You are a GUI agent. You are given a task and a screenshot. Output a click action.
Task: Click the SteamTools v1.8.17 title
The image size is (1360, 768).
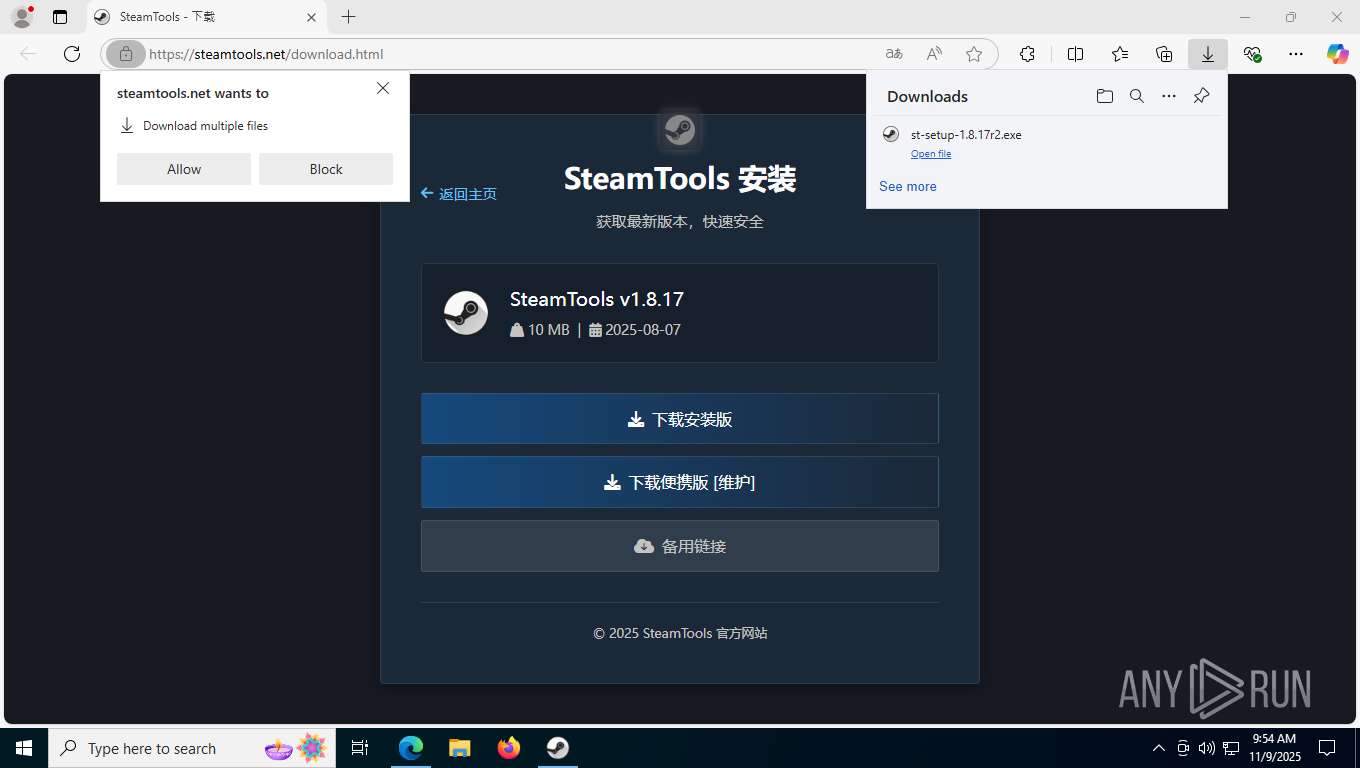(597, 299)
